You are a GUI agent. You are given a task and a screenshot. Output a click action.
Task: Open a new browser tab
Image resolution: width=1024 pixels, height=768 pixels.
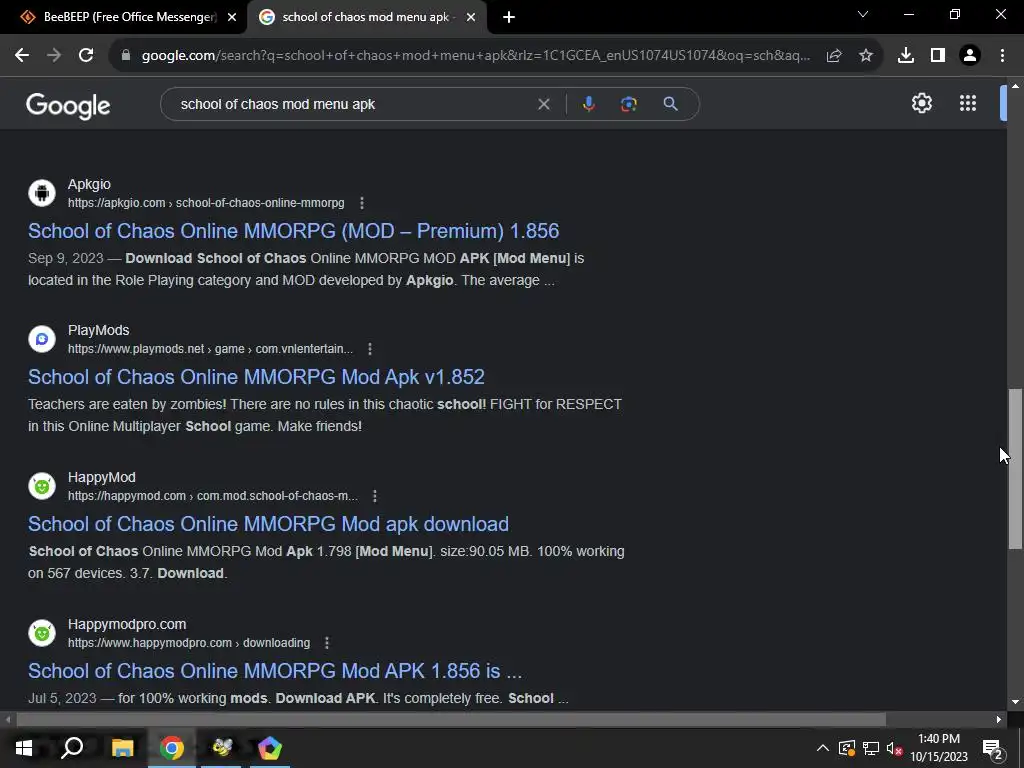point(509,18)
